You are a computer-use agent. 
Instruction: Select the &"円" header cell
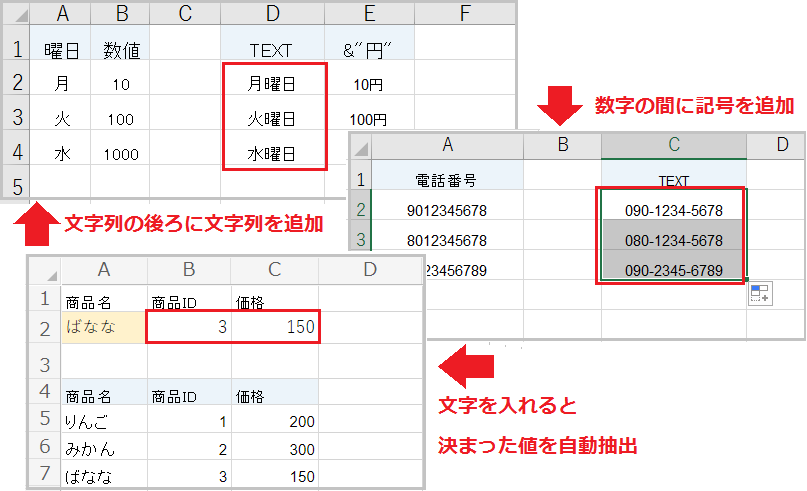(369, 50)
